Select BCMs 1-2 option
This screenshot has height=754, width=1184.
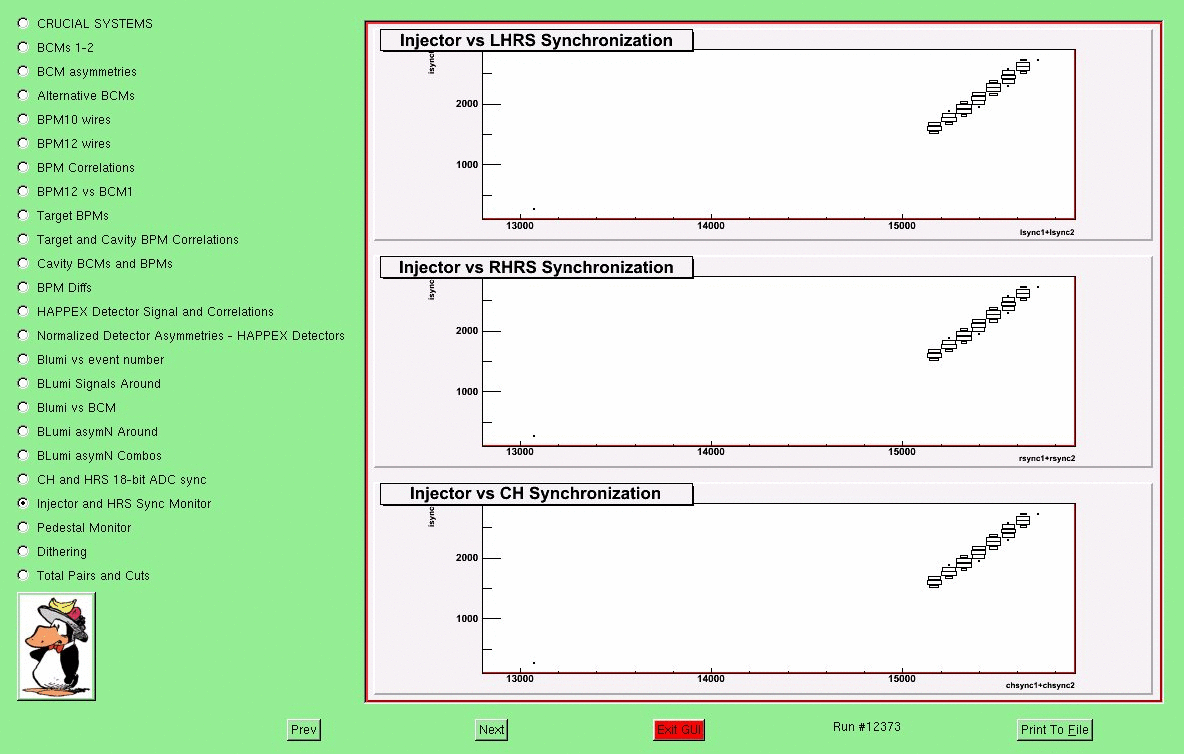[x=23, y=48]
